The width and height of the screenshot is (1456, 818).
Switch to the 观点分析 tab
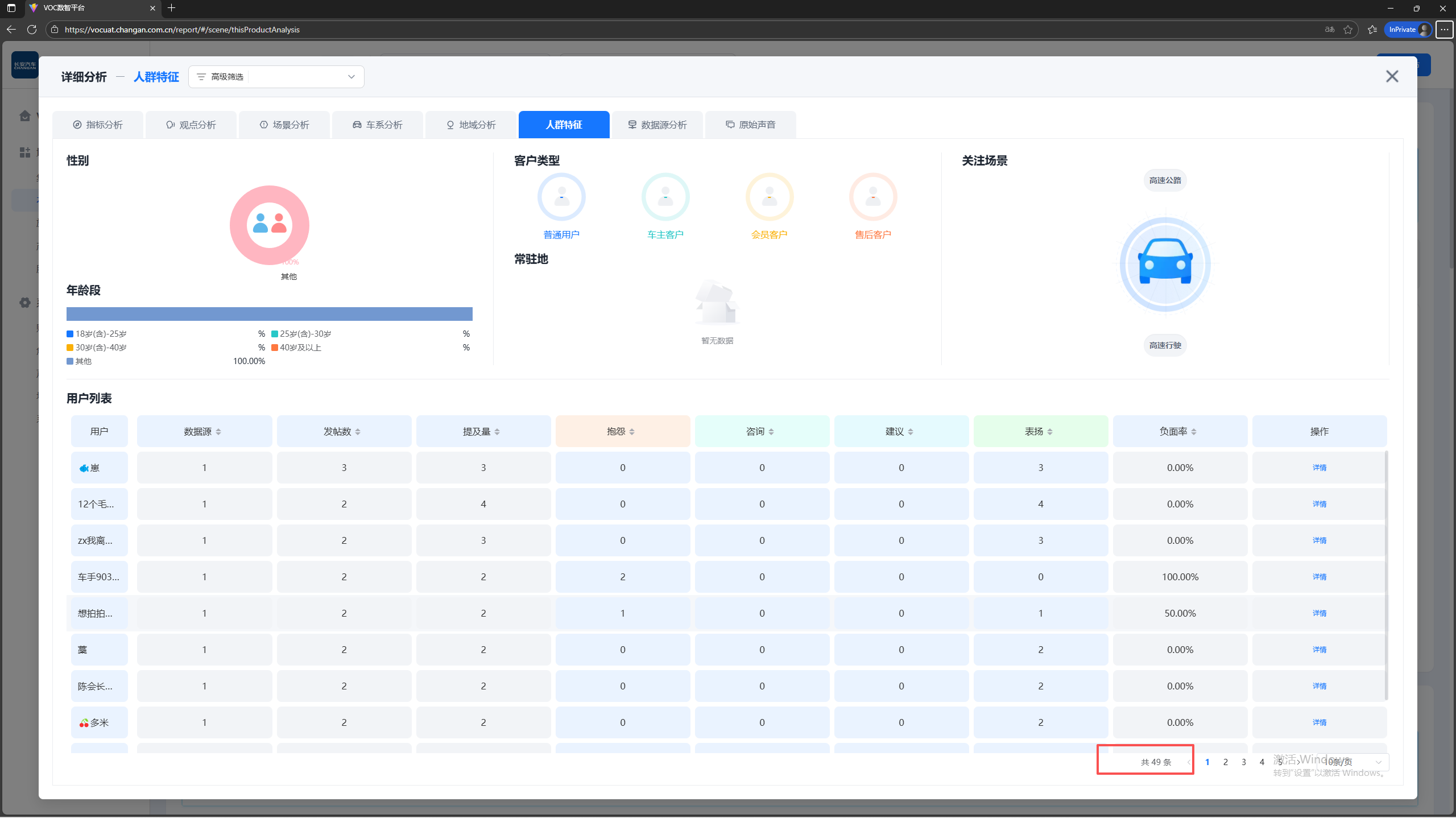(x=191, y=125)
